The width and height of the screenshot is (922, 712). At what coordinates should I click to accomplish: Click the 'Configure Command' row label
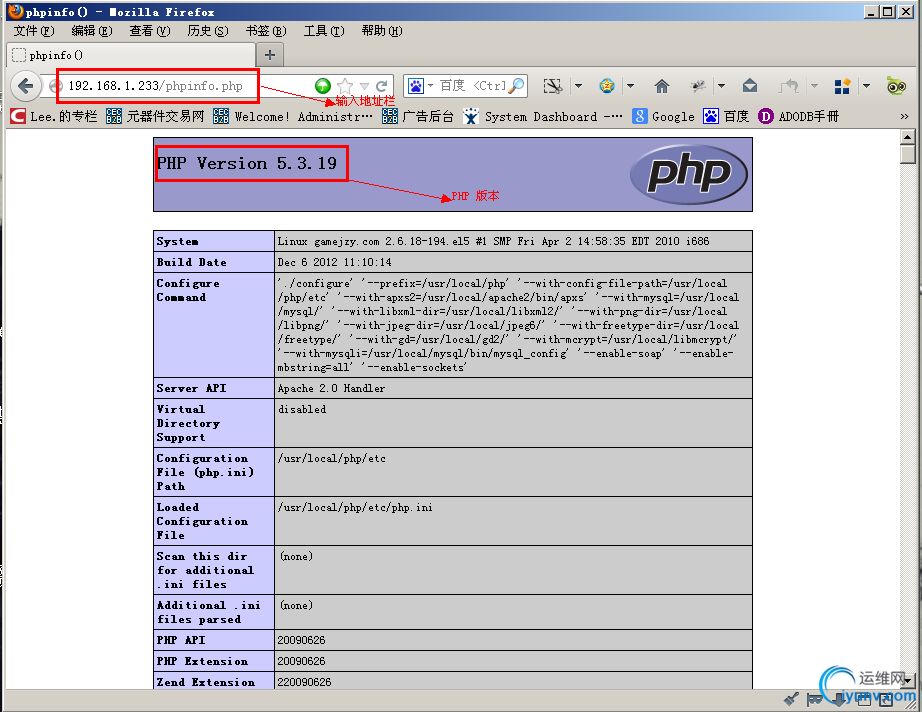tap(188, 290)
